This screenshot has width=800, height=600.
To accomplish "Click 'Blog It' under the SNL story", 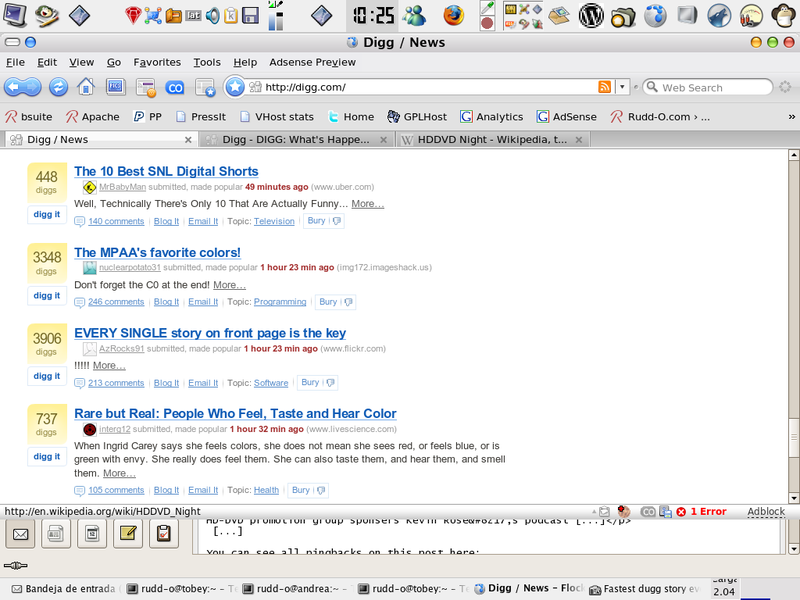I will [166, 221].
